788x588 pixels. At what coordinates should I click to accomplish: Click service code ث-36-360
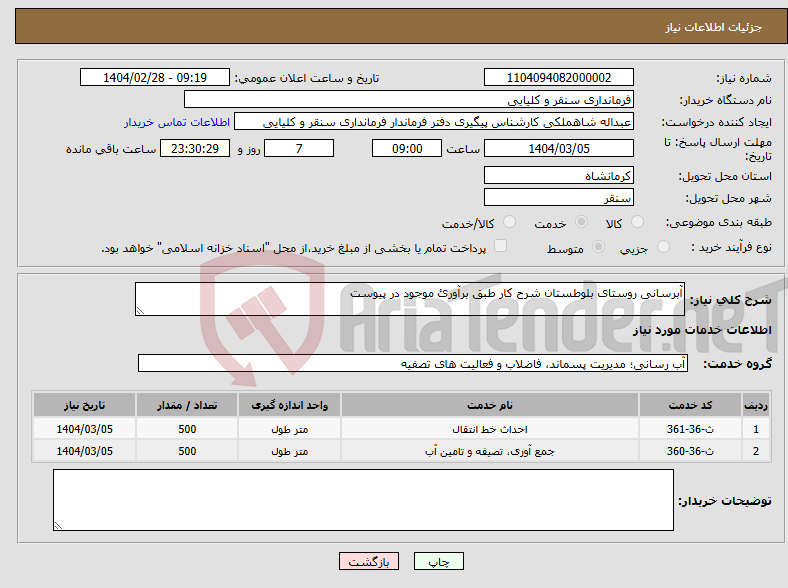tap(691, 451)
